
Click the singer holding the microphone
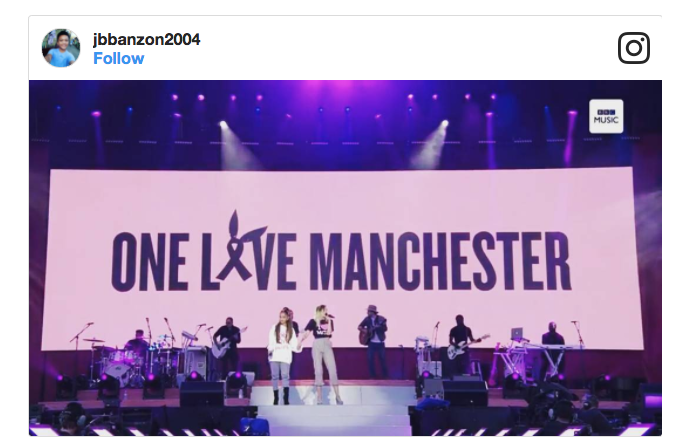tap(323, 354)
